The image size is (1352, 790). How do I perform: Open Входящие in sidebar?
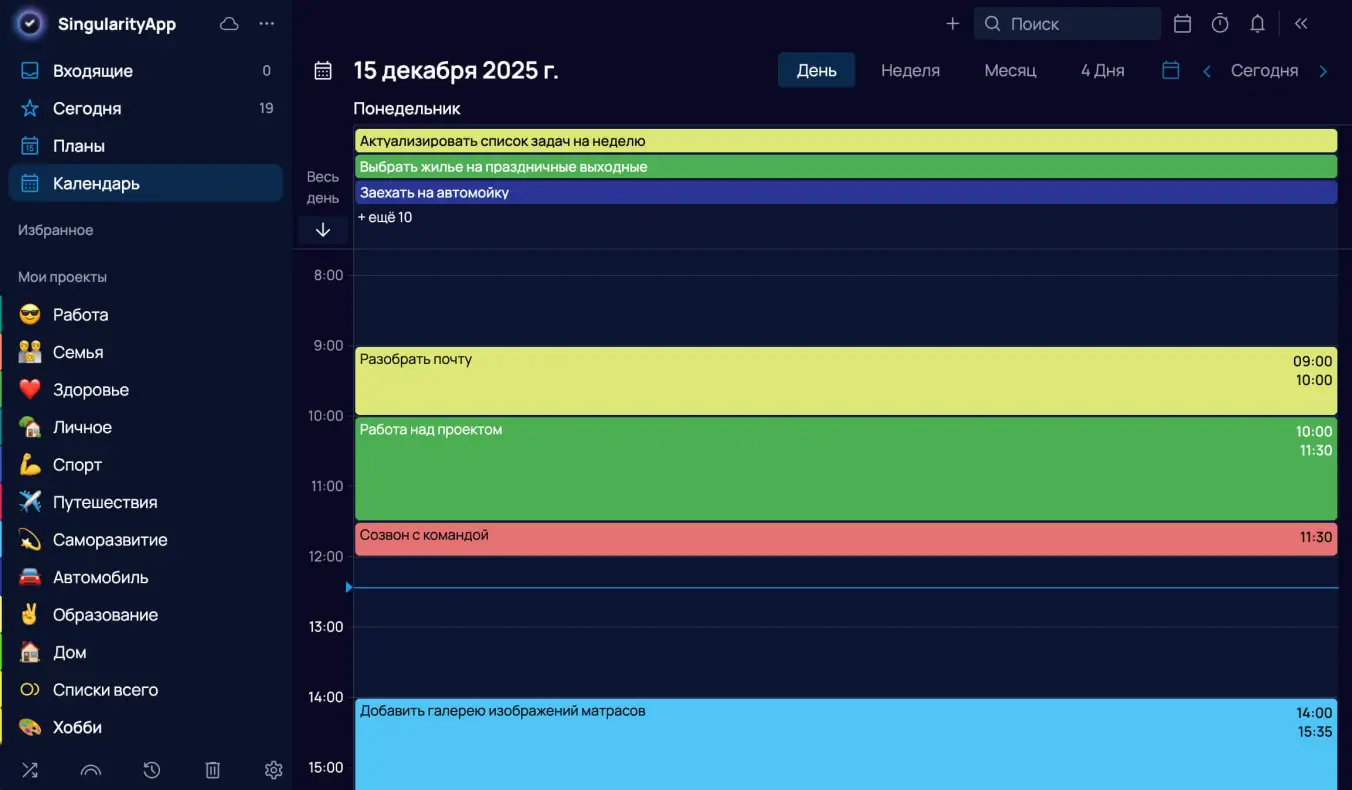point(93,71)
